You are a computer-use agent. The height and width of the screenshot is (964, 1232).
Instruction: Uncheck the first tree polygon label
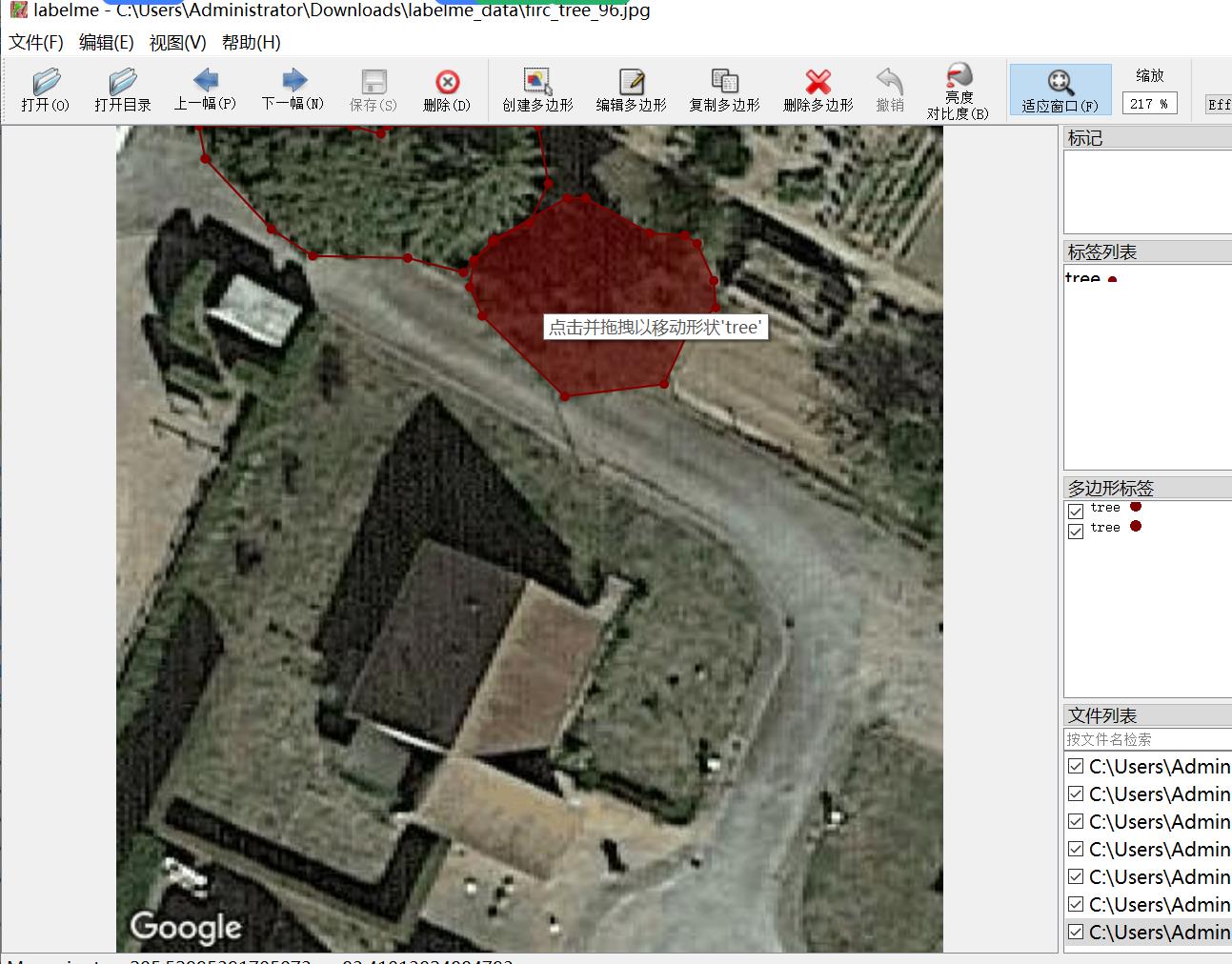[x=1076, y=511]
